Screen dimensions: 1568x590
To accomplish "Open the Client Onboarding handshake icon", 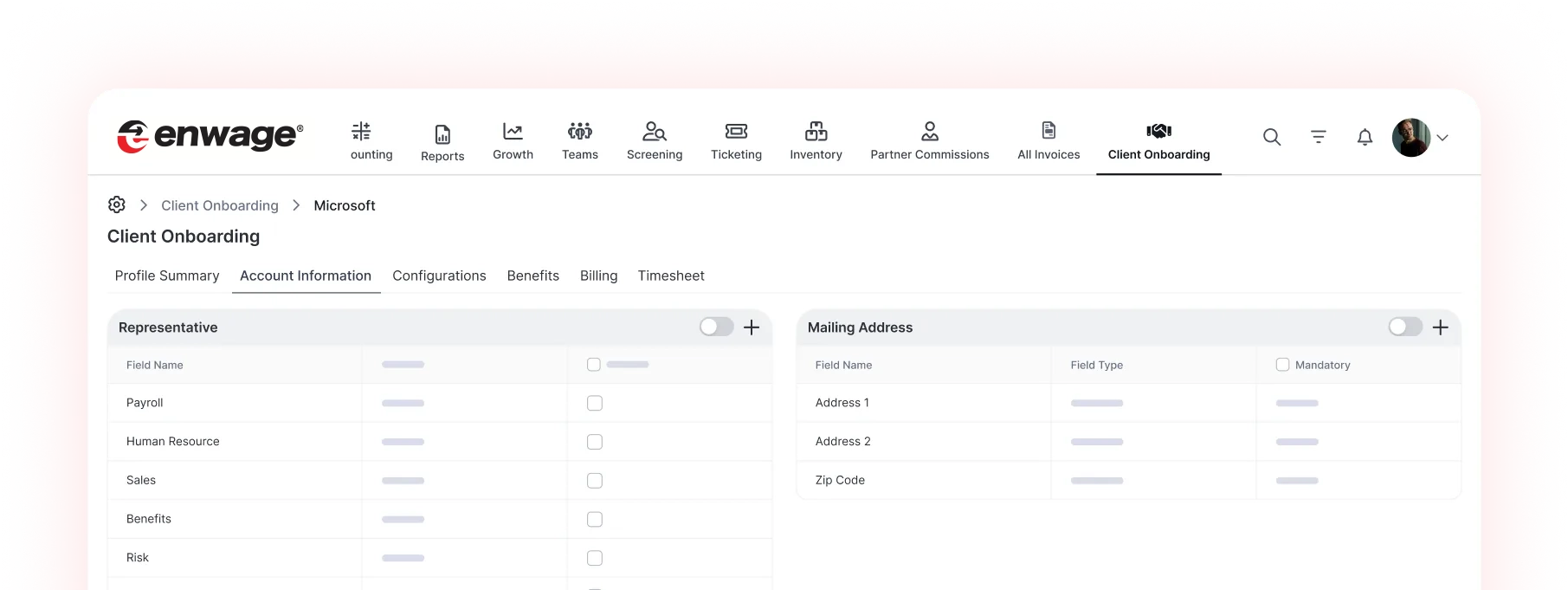I will point(1158,132).
